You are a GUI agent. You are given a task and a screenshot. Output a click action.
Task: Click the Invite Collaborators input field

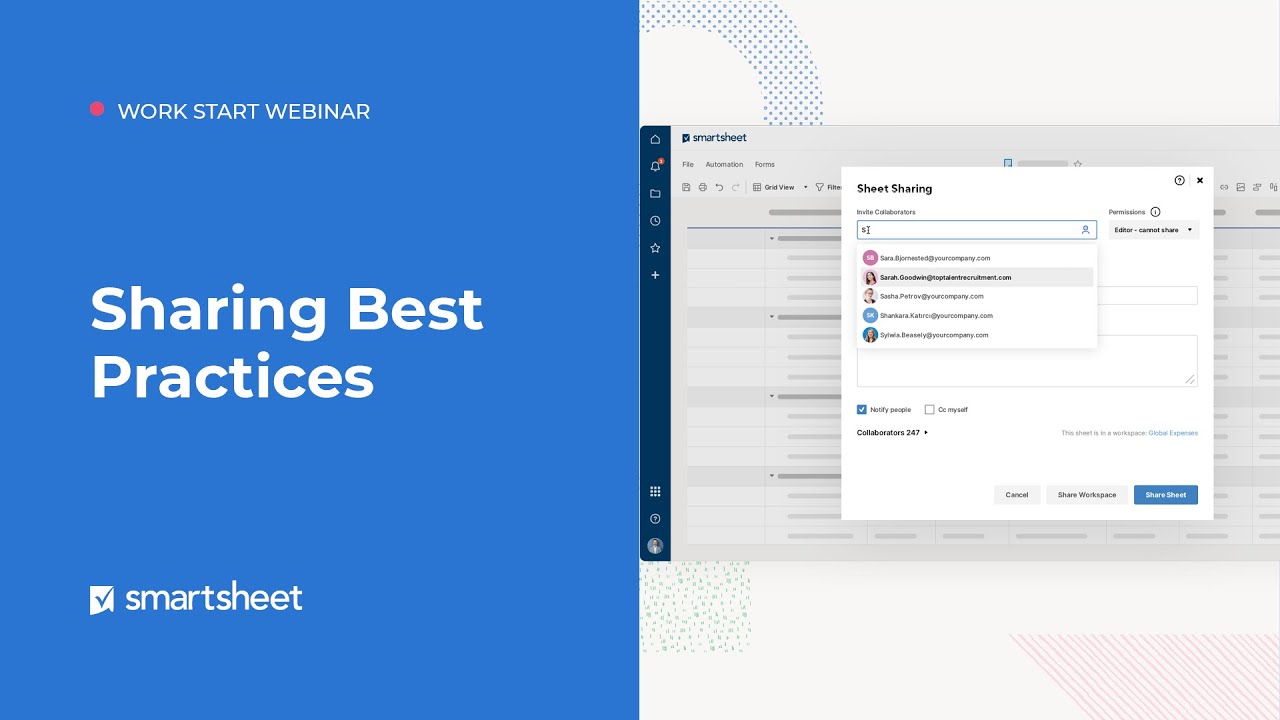click(977, 230)
